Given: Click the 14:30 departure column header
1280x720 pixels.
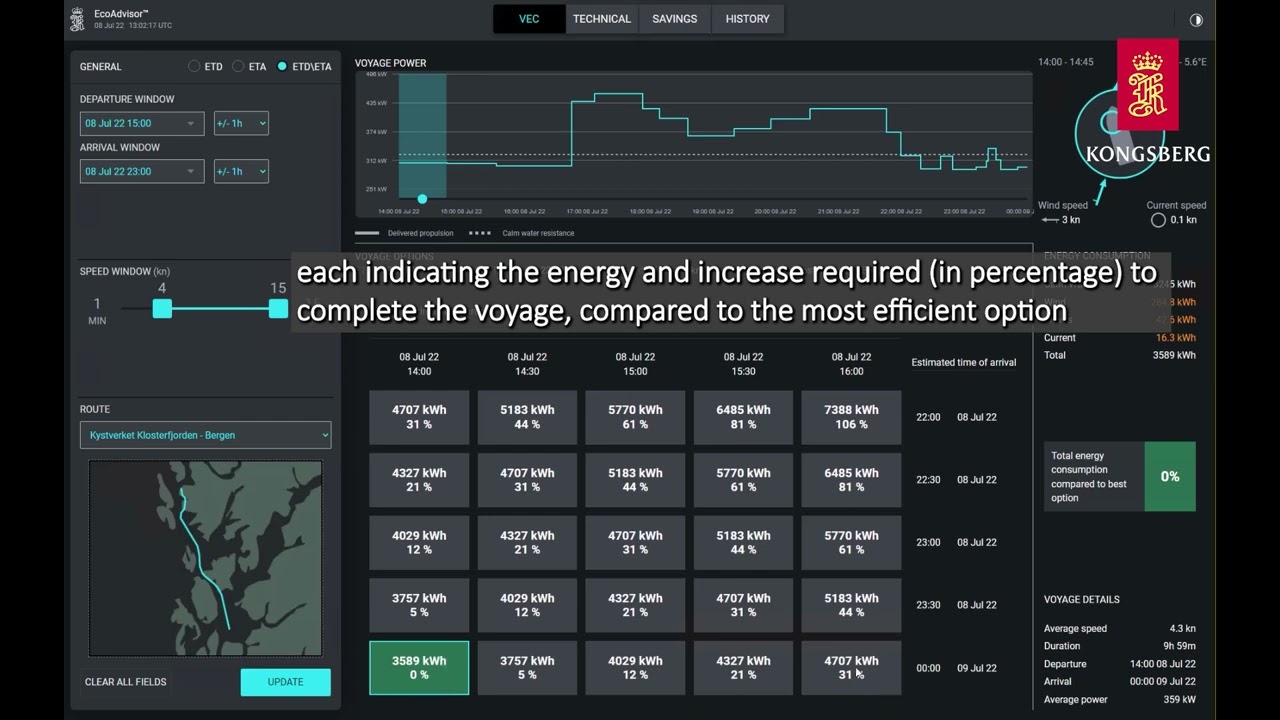Looking at the screenshot, I should [x=527, y=364].
